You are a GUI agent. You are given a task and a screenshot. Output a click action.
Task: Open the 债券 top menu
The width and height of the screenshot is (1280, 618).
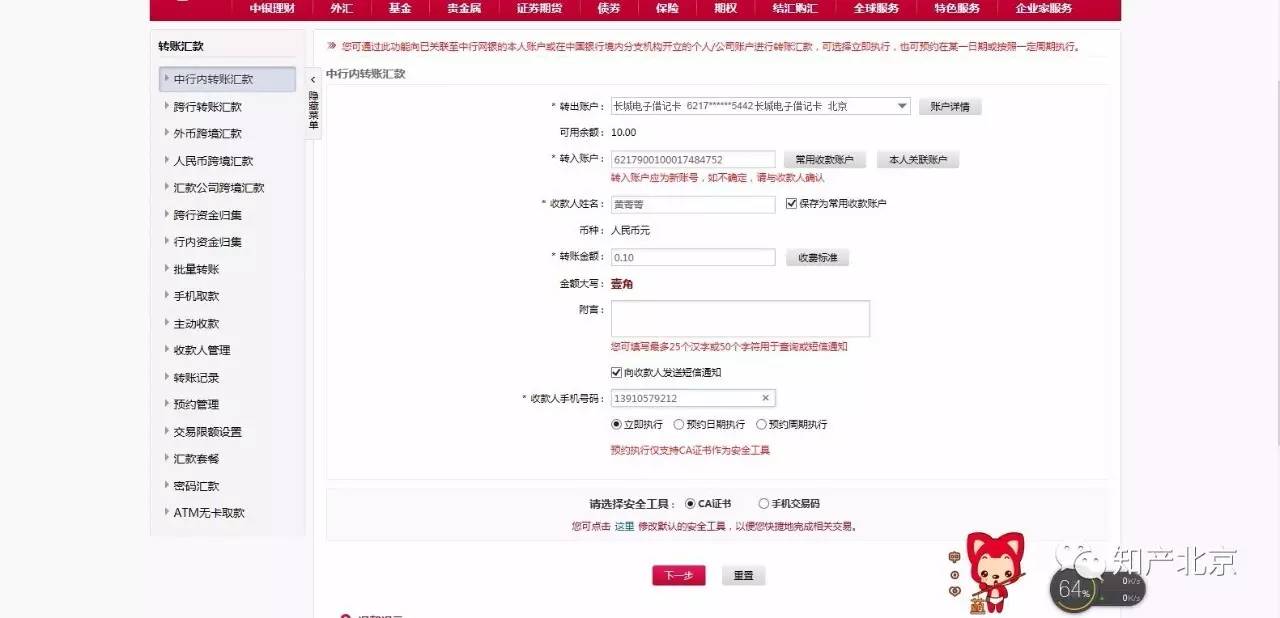[x=609, y=8]
